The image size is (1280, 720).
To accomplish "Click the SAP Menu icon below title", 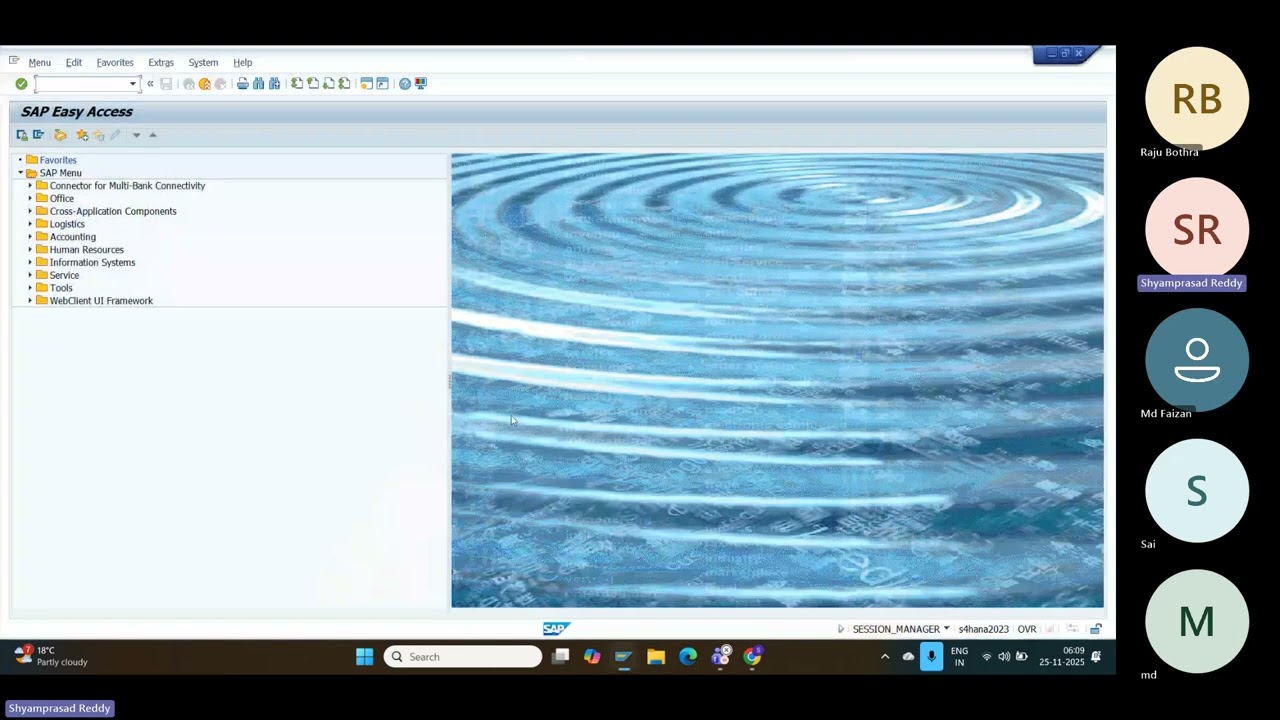I will click(38, 135).
